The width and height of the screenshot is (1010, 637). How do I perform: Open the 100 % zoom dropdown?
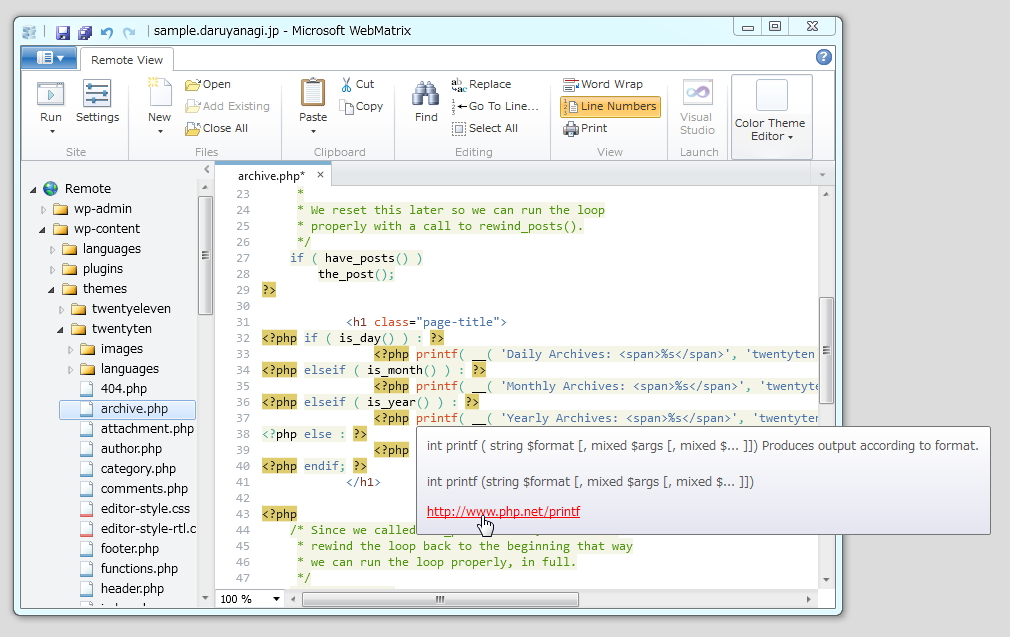274,599
